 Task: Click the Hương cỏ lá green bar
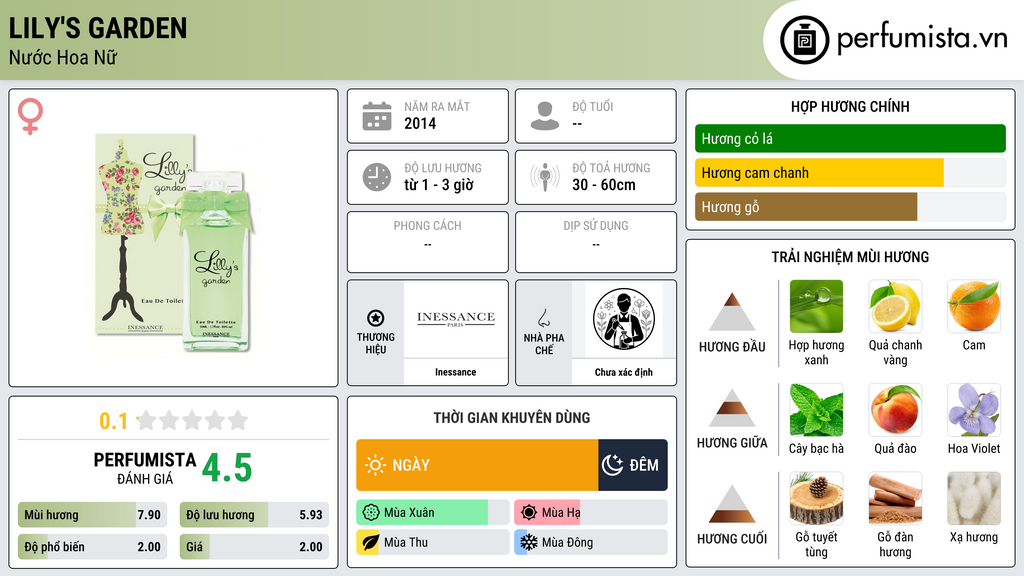(x=850, y=138)
